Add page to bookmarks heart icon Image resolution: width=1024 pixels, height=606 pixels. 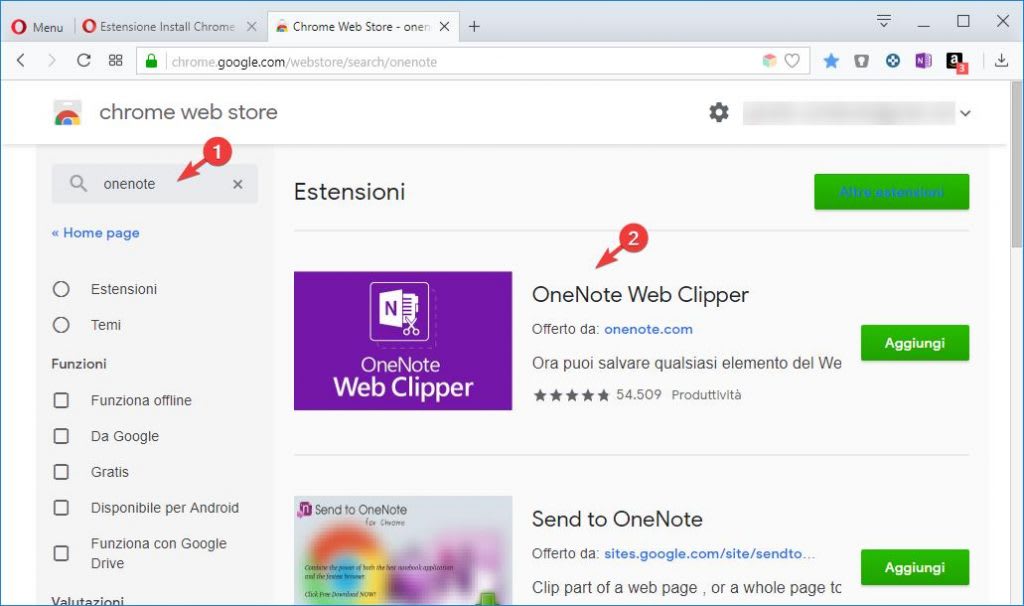pos(792,61)
